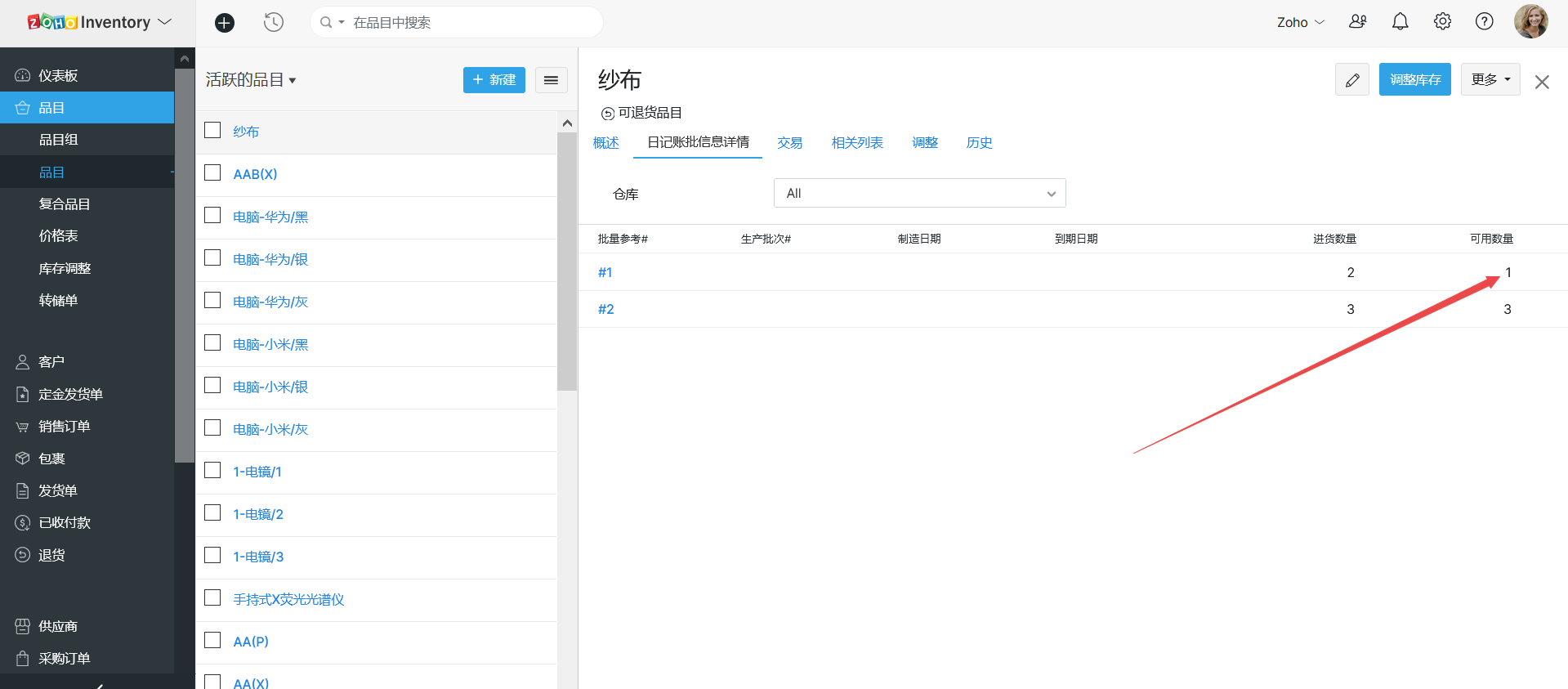Click the help question mark icon
The image size is (1568, 689).
pyautogui.click(x=1484, y=22)
